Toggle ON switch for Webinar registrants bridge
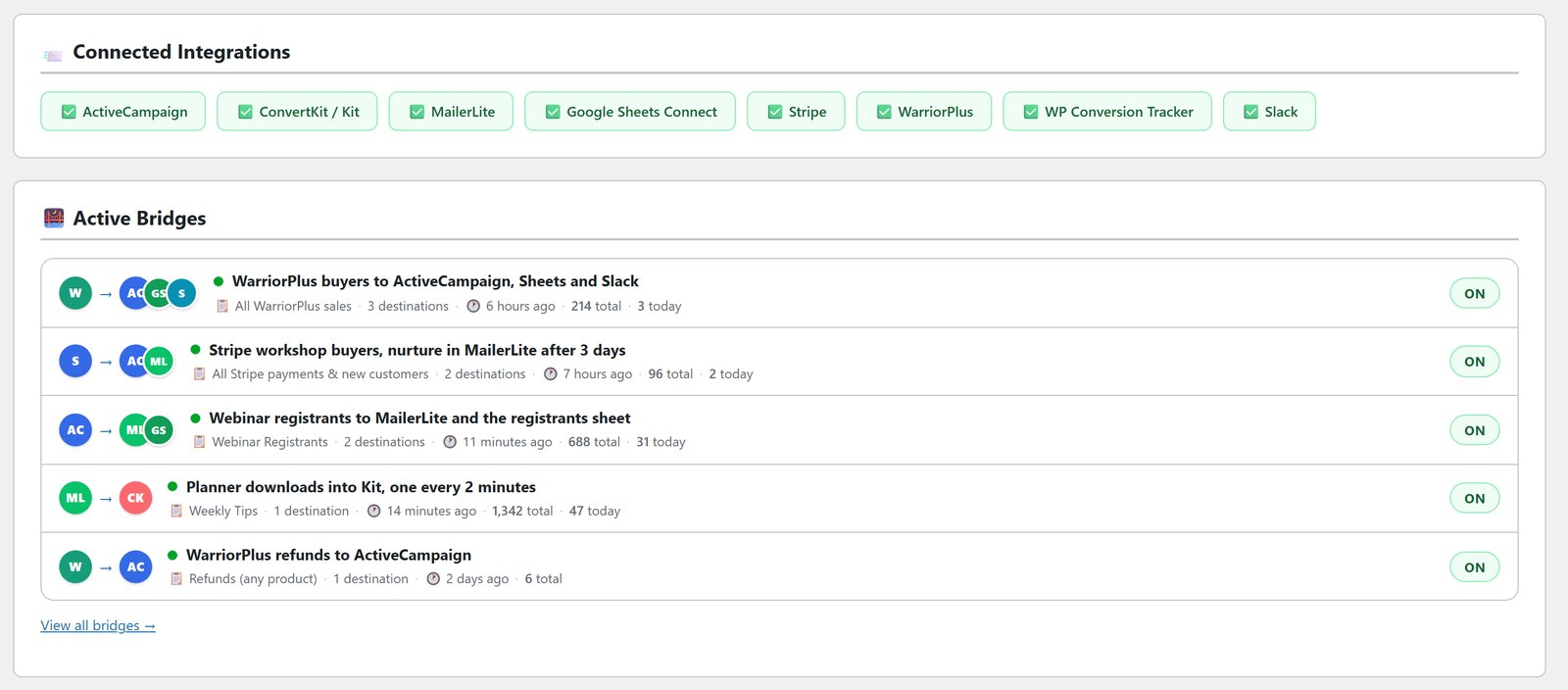This screenshot has width=1568, height=690. (x=1474, y=430)
